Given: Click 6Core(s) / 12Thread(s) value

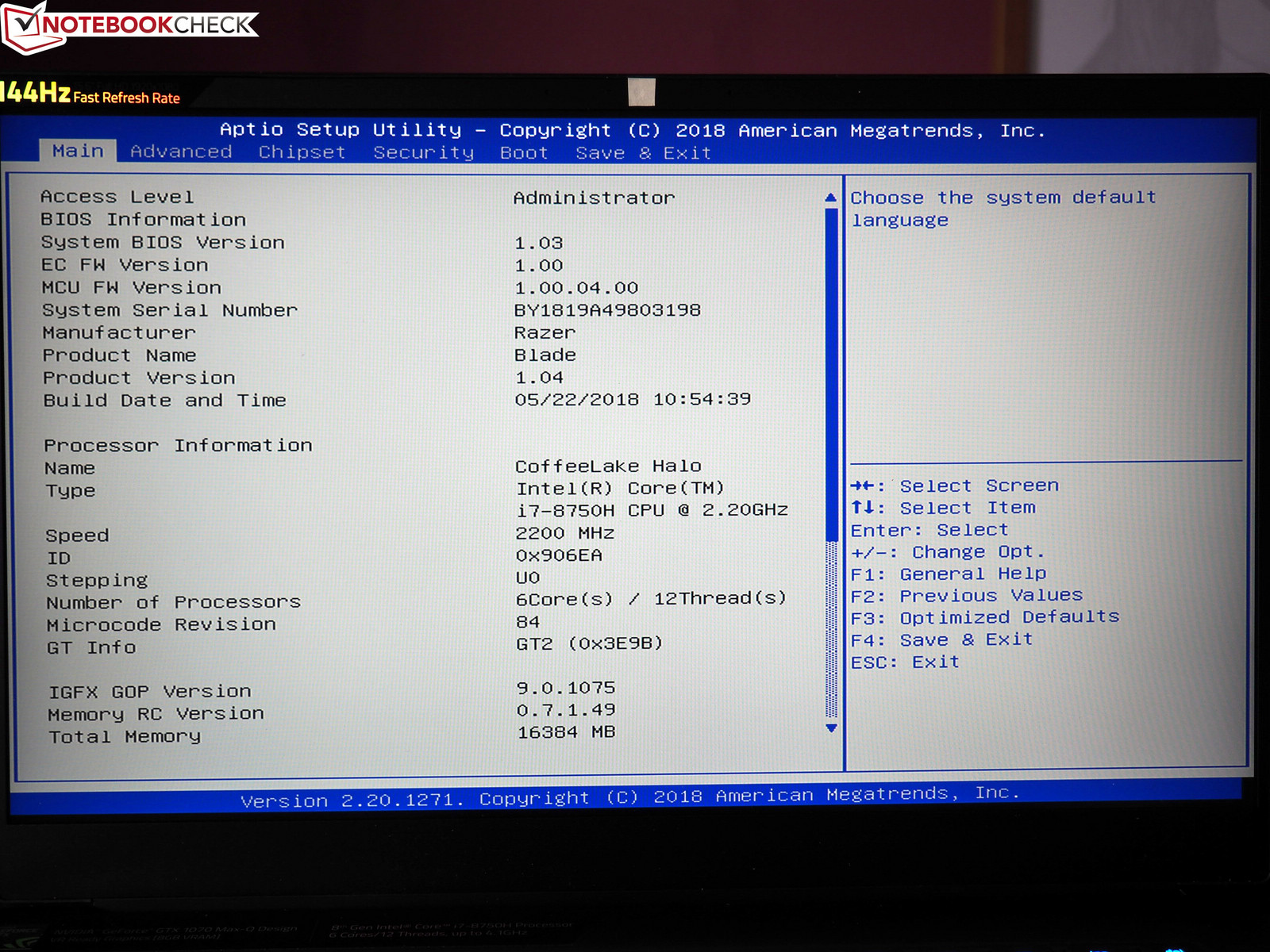Looking at the screenshot, I should pyautogui.click(x=652, y=599).
